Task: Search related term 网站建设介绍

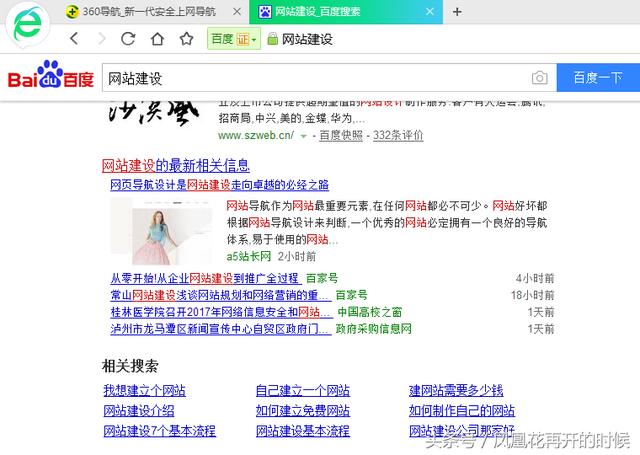Action: pos(139,411)
